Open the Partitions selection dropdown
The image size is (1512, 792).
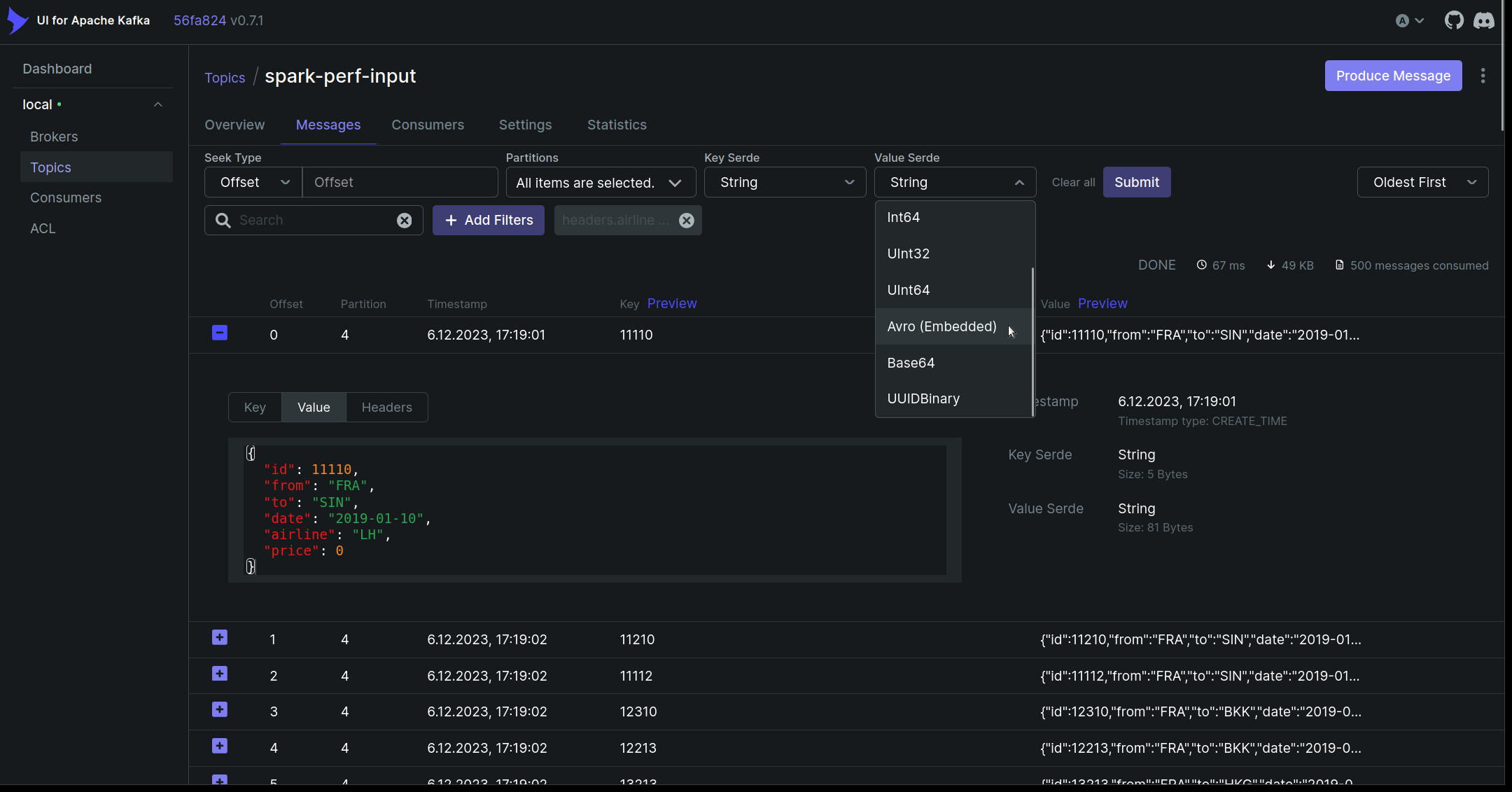600,182
